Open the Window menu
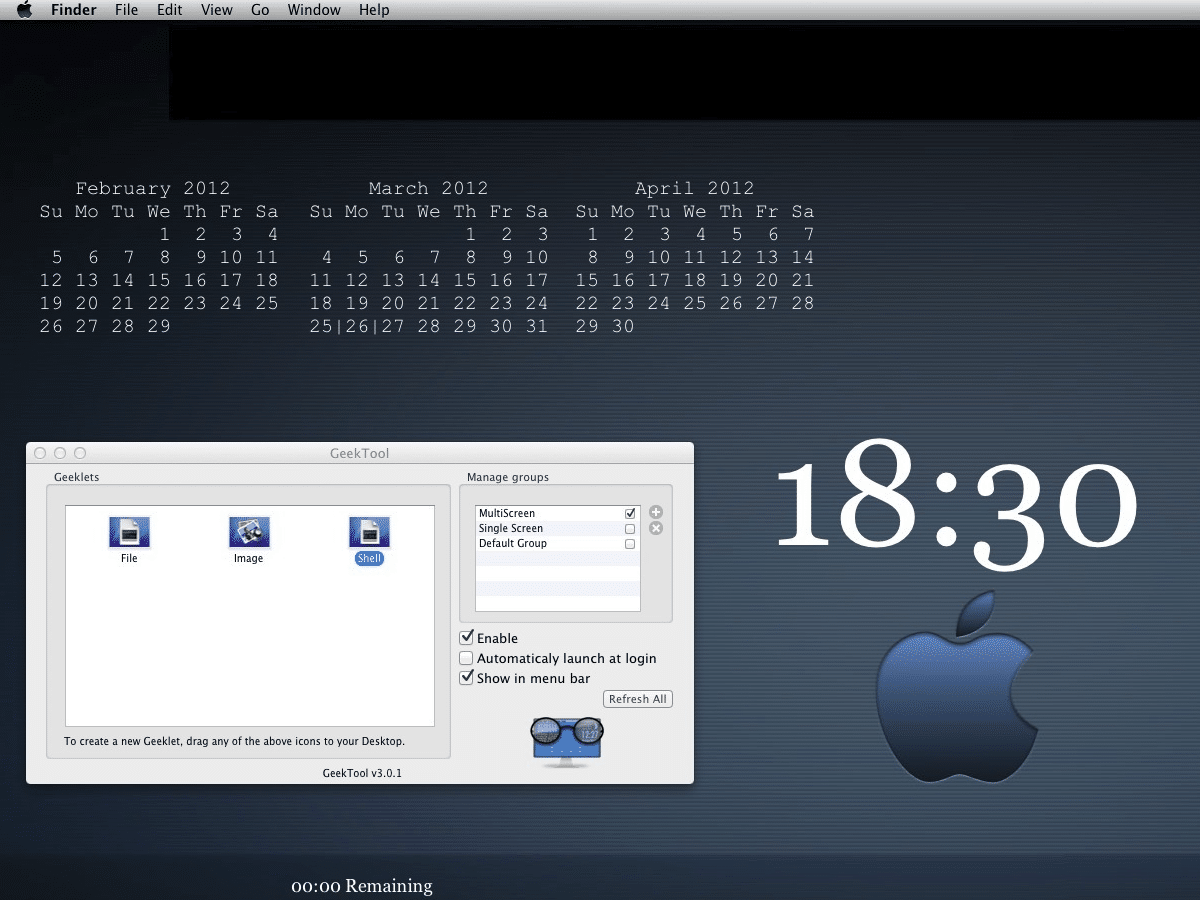The image size is (1200, 900). [313, 10]
